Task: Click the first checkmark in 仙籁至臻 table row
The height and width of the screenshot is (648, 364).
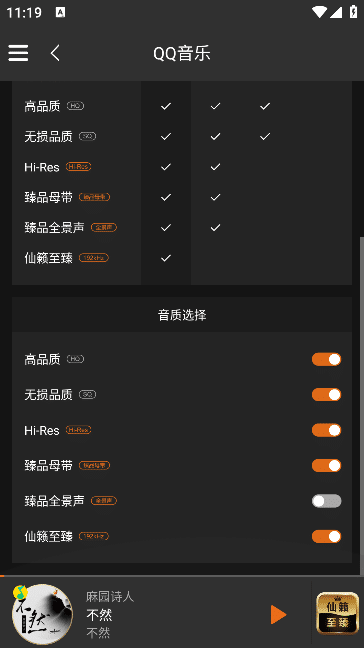Action: 166,258
